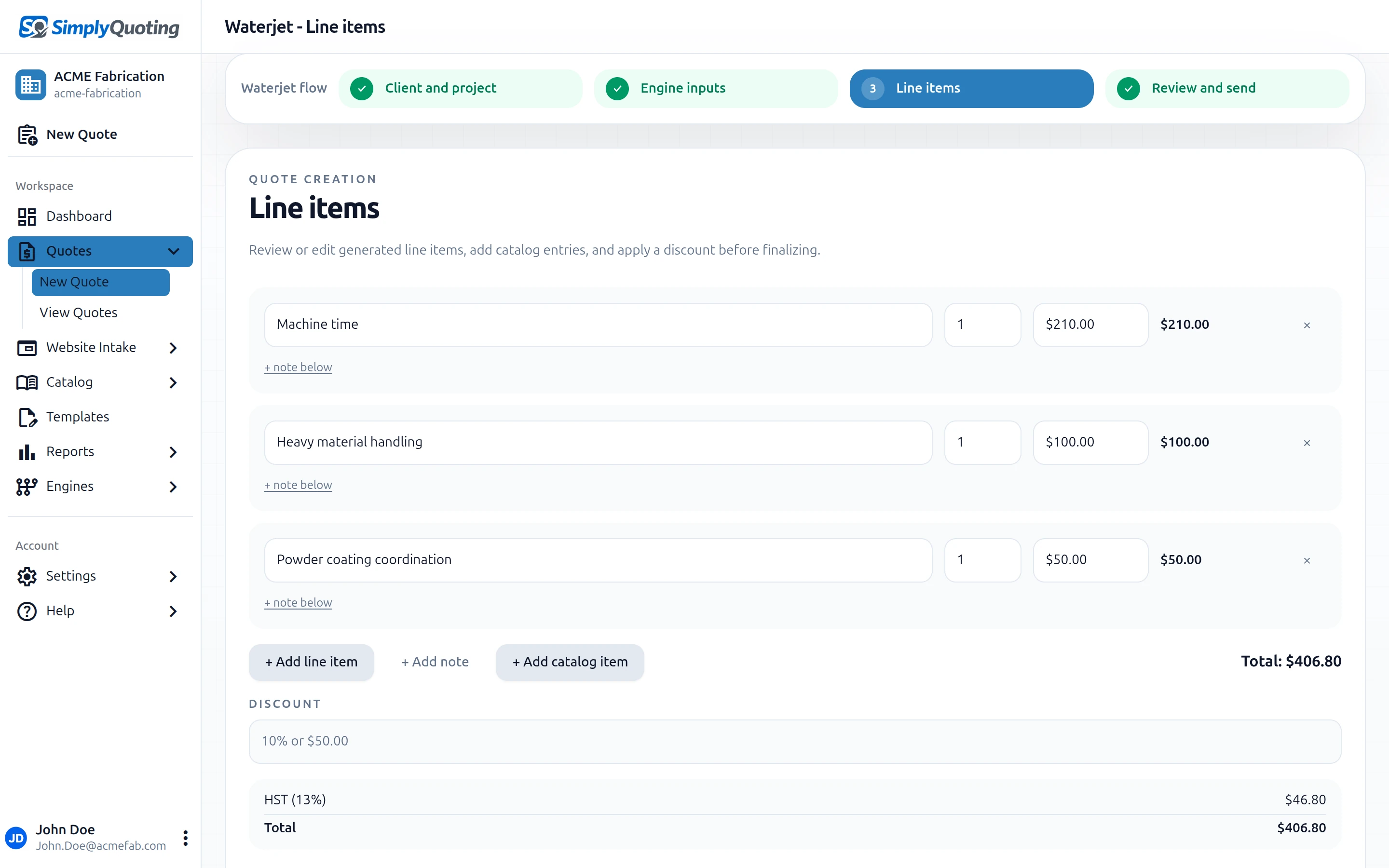Click the Templates file icon
1389x868 pixels.
point(27,417)
